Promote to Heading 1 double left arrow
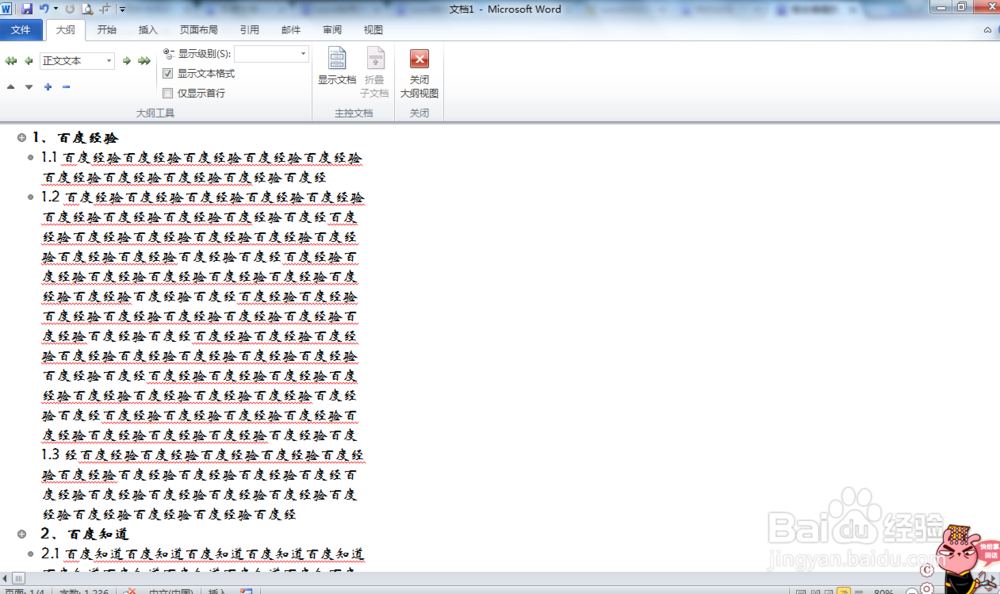This screenshot has height=594, width=1000. click(x=11, y=61)
